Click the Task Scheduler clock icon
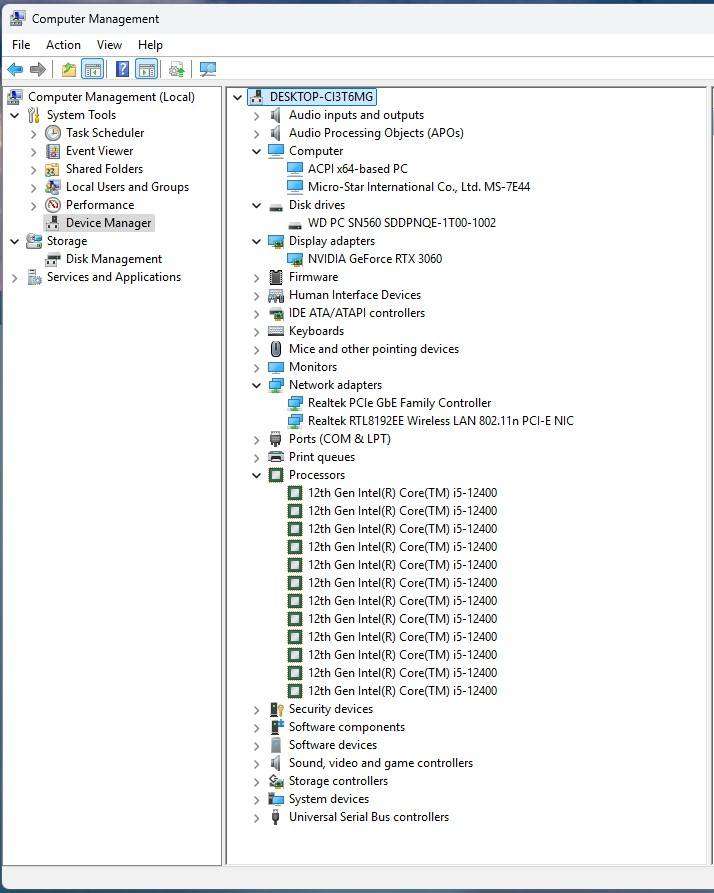The image size is (714, 893). [x=53, y=133]
